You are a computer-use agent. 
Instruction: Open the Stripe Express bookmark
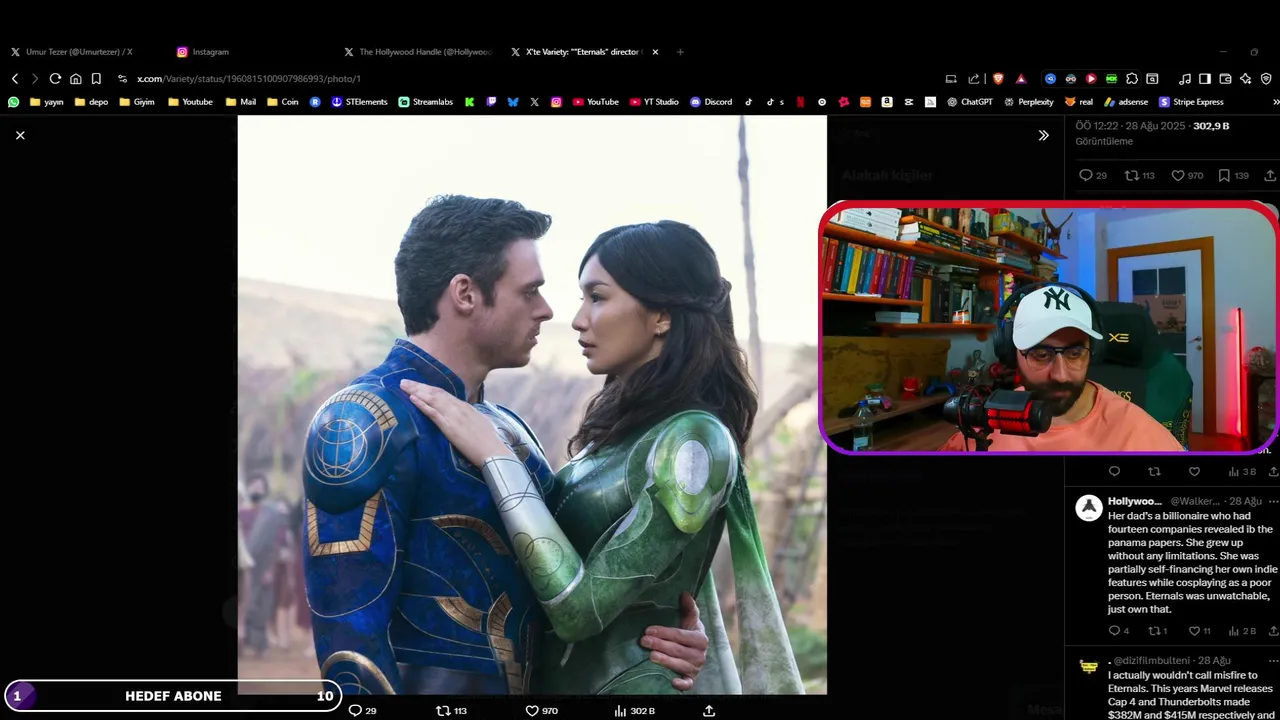click(x=1192, y=102)
